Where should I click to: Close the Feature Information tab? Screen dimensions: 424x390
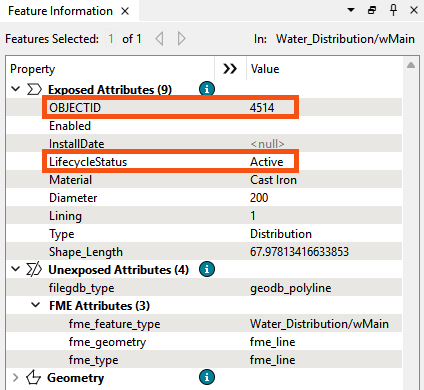click(125, 11)
